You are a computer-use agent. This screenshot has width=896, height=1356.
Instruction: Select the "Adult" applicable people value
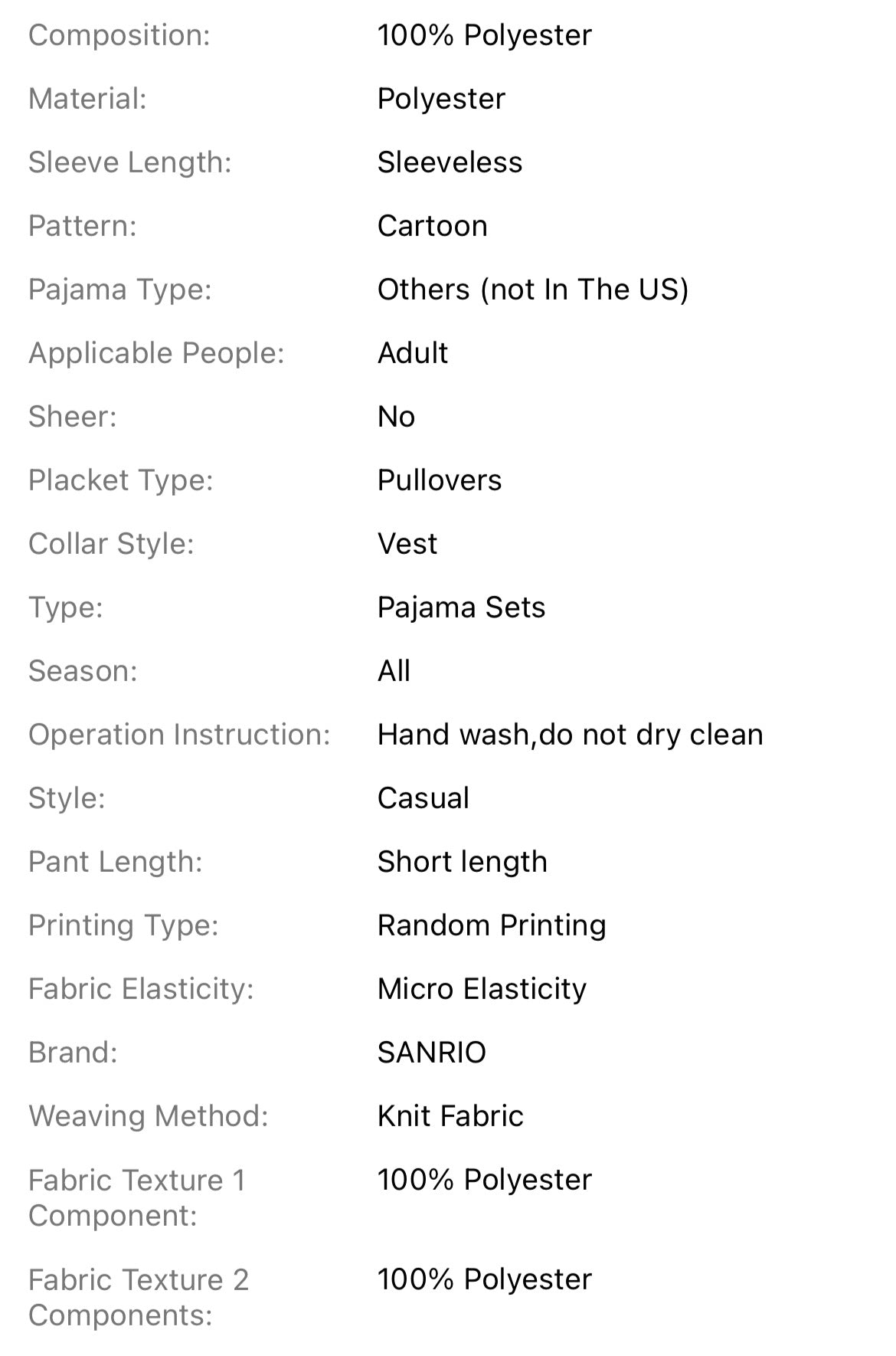[x=413, y=353]
